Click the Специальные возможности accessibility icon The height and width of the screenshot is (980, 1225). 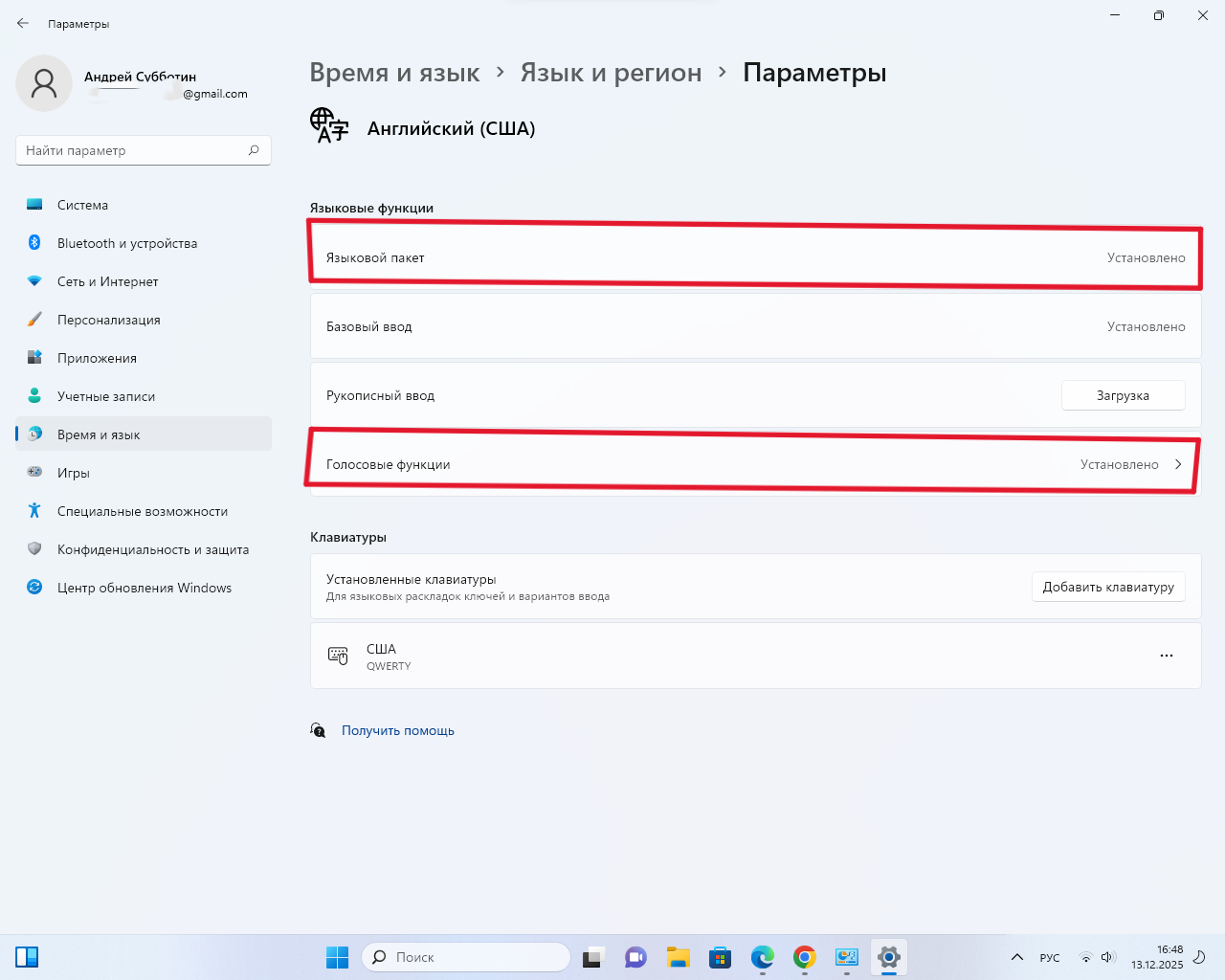(34, 511)
